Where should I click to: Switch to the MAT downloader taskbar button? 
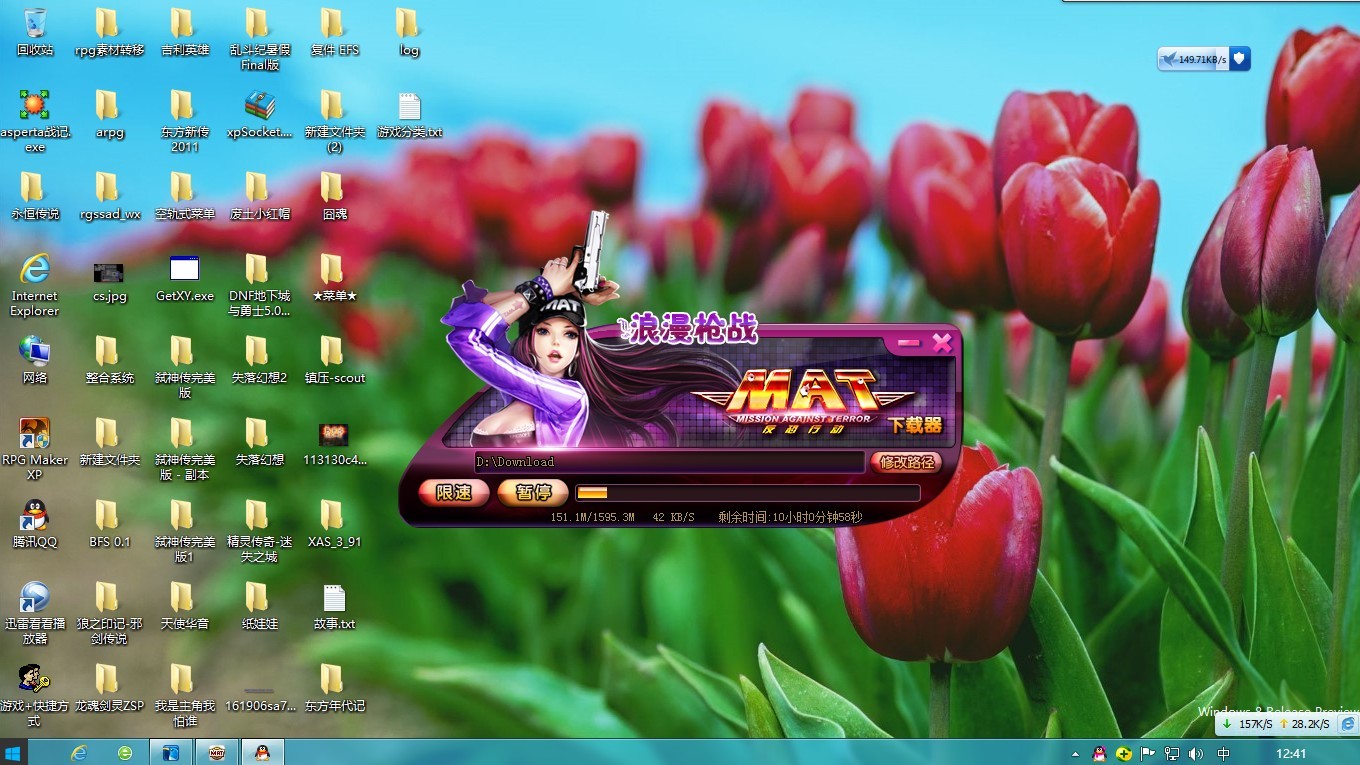click(x=216, y=752)
